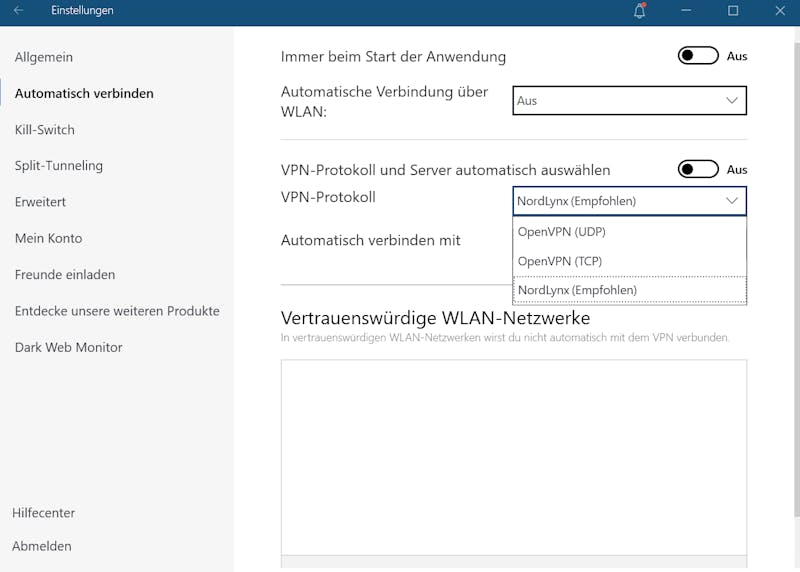Go back with the arrow in title bar
This screenshot has width=800, height=572.
[18, 10]
